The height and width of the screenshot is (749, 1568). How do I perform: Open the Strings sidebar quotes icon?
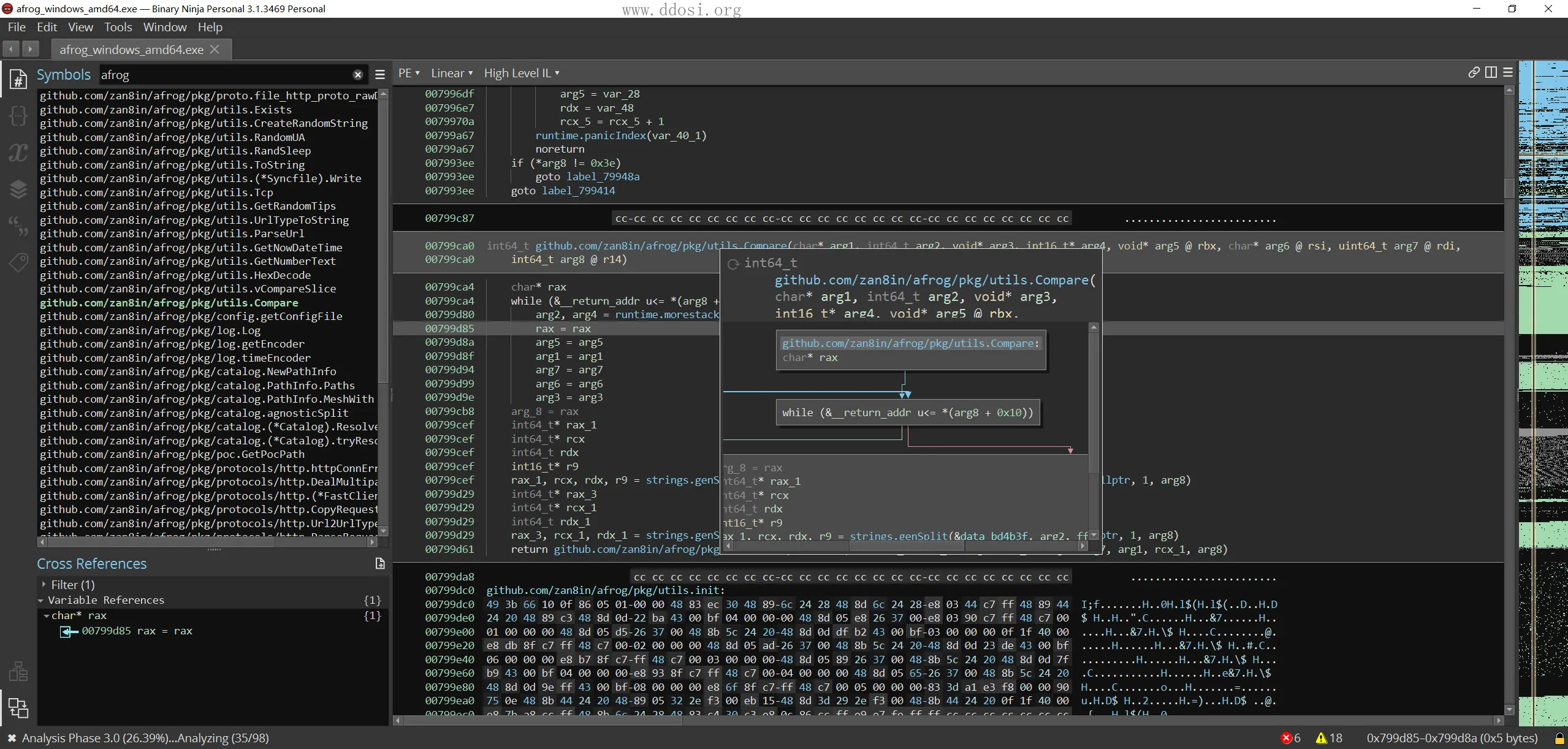pos(18,226)
